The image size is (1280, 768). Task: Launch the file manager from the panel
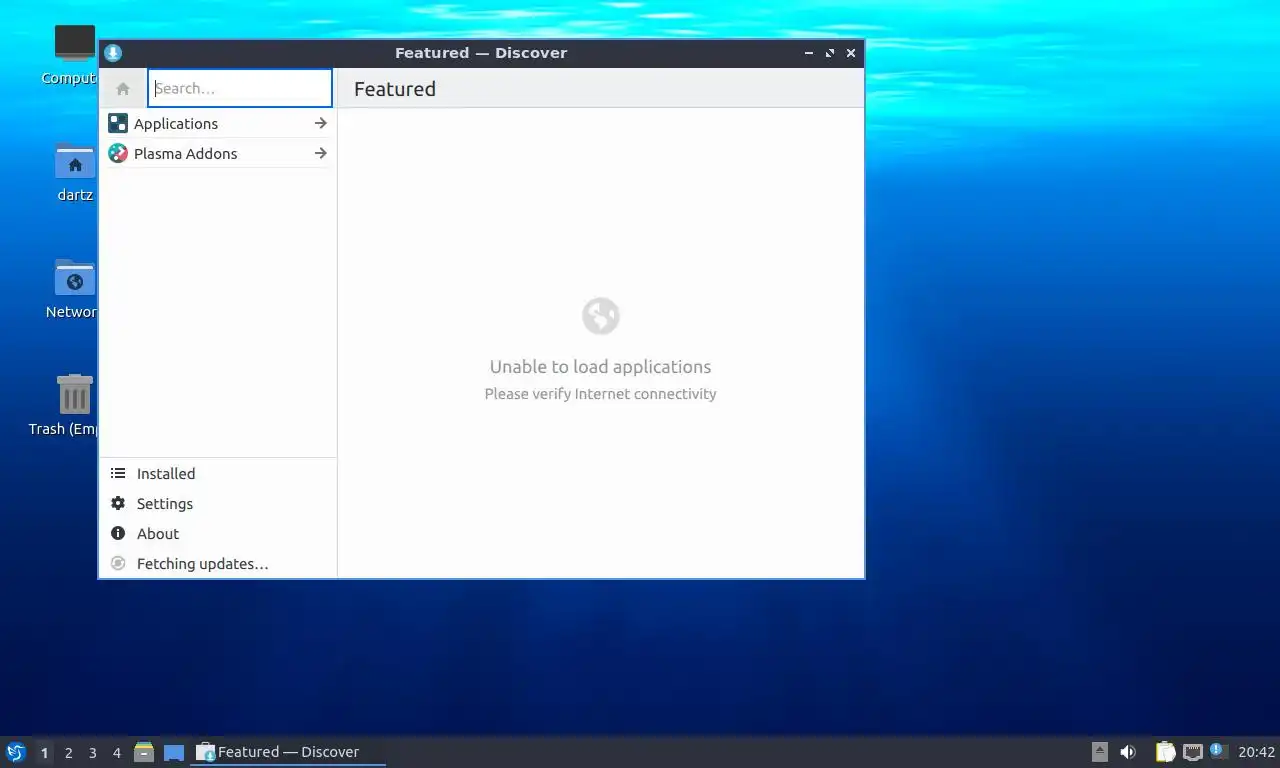click(x=144, y=752)
